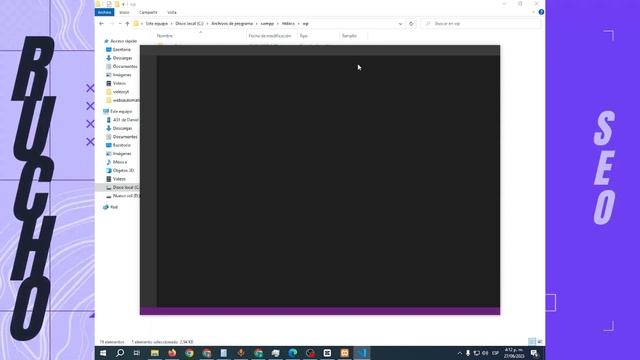The height and width of the screenshot is (360, 640).
Task: Open Task View on the taskbar
Action: (137, 353)
